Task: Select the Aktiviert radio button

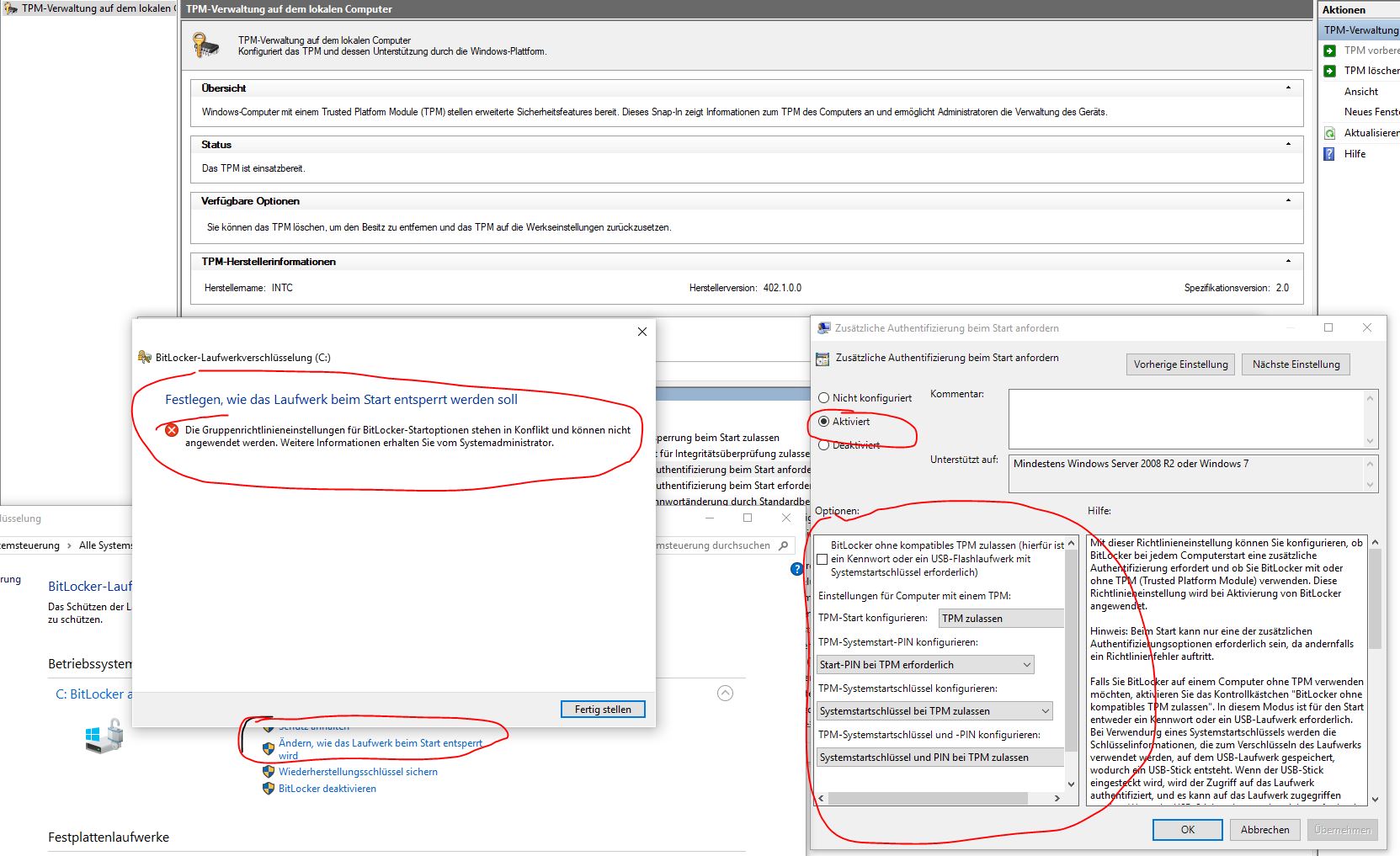Action: (824, 422)
